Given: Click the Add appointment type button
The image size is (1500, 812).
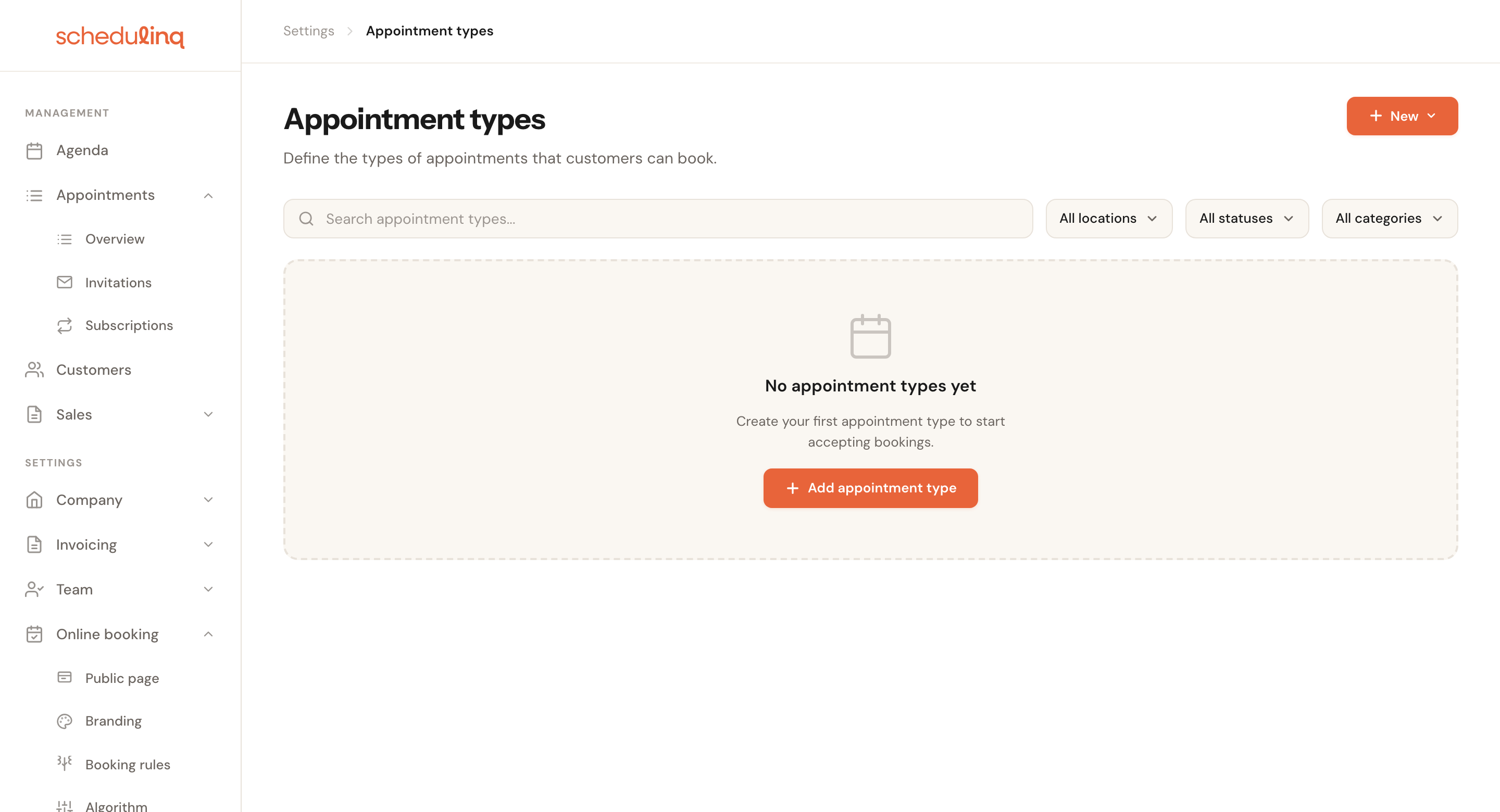Looking at the screenshot, I should coord(870,488).
